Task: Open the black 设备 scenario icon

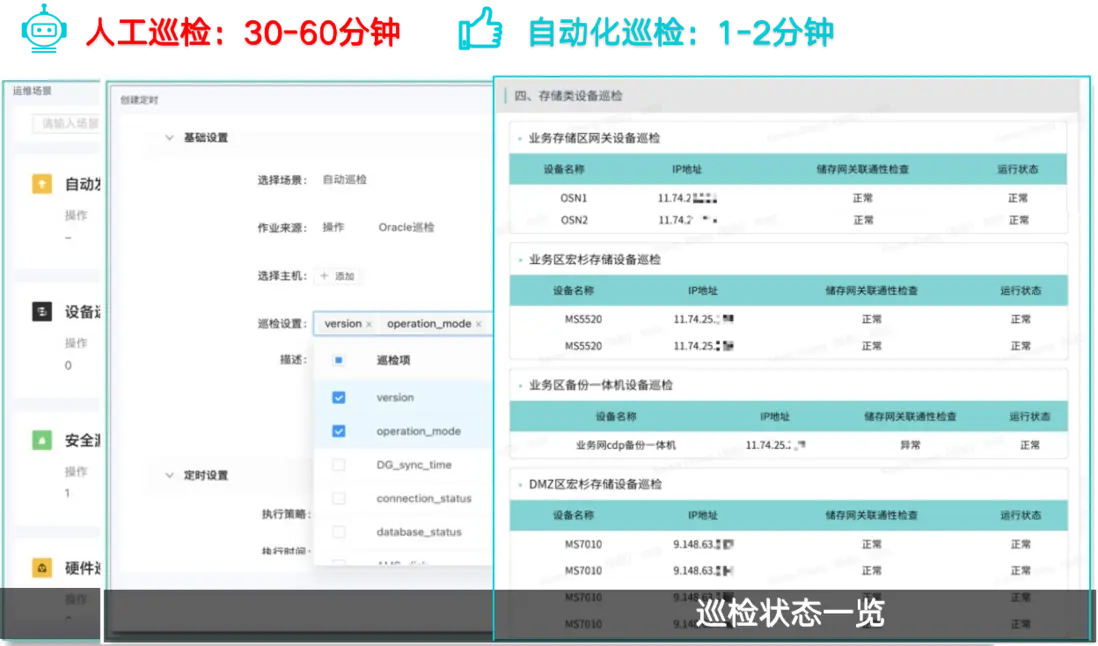Action: pos(42,311)
